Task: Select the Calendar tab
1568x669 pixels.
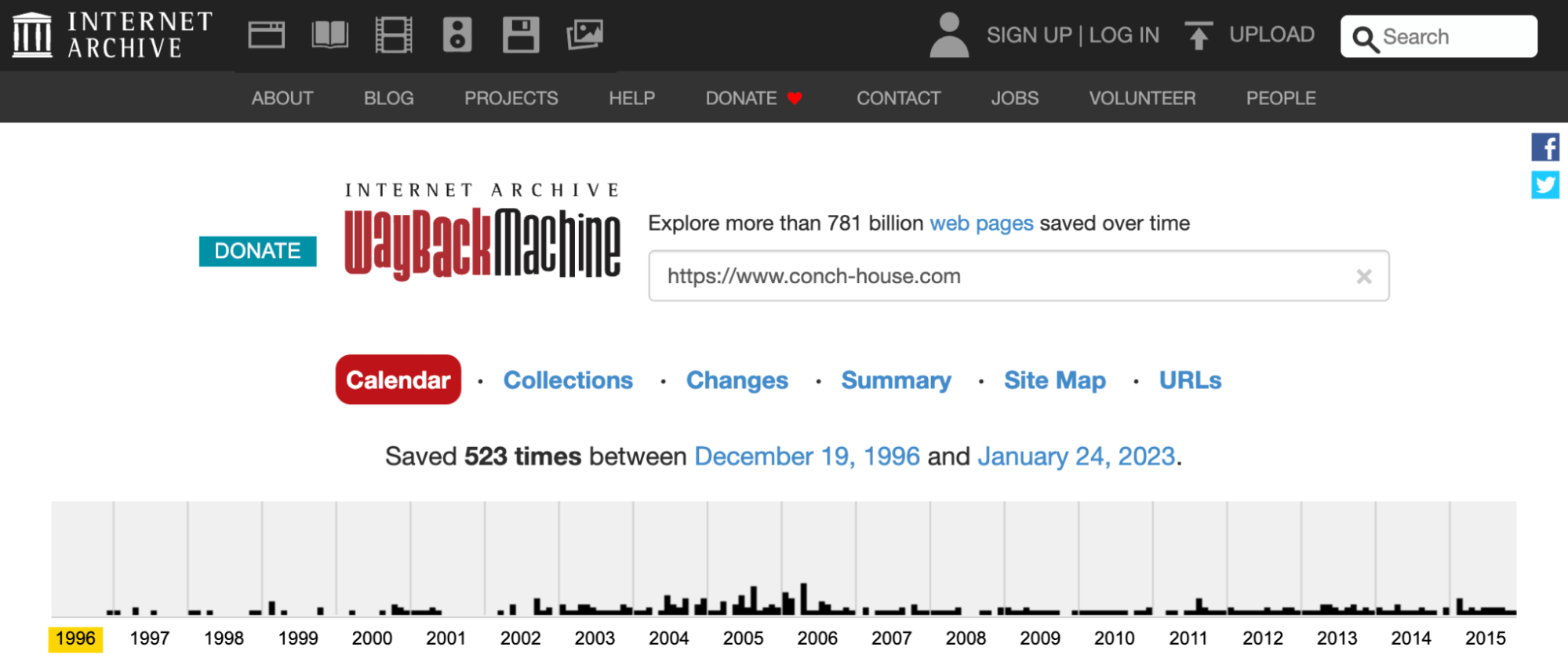Action: (398, 380)
